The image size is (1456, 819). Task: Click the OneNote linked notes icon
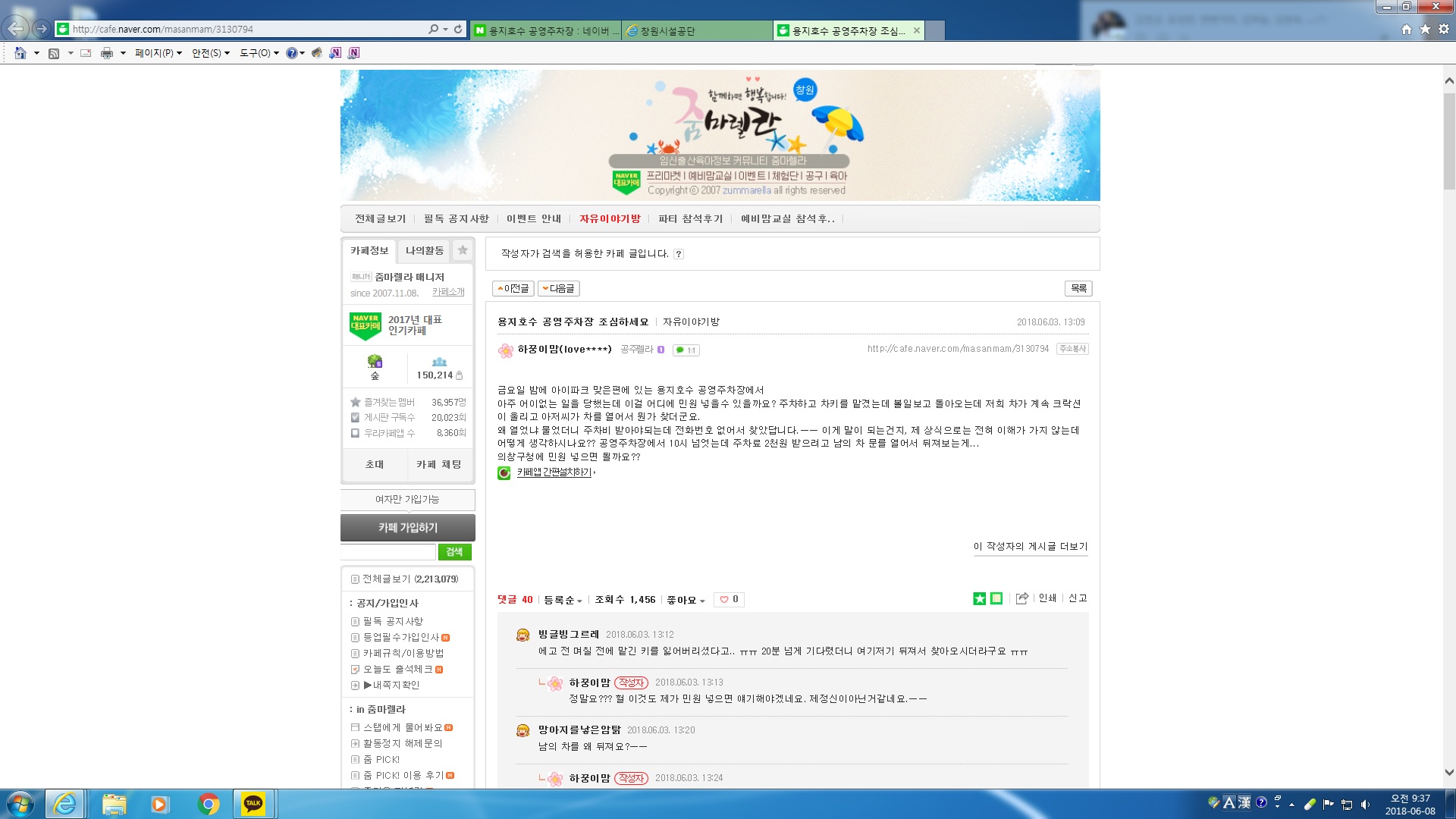coord(353,53)
